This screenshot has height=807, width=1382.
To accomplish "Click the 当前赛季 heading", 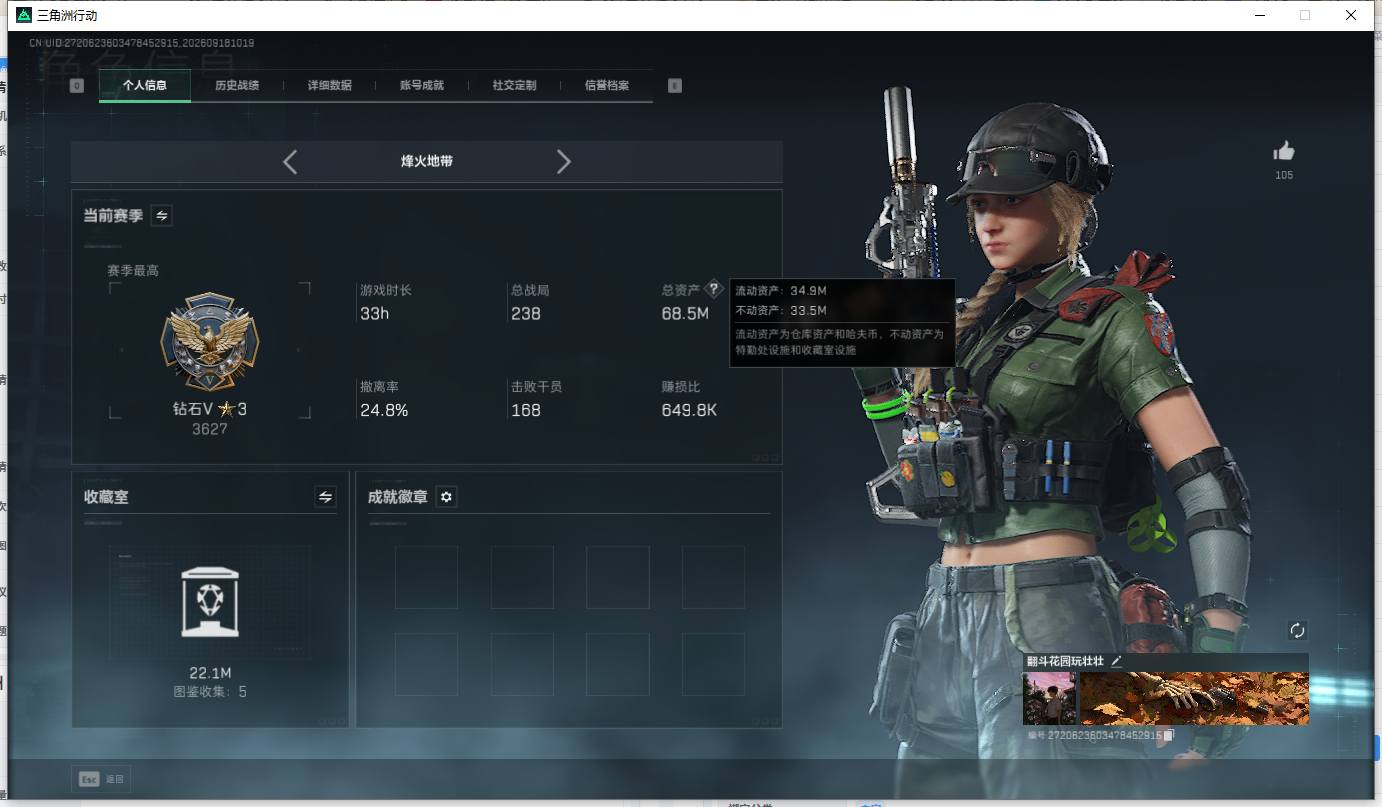I will [x=113, y=215].
